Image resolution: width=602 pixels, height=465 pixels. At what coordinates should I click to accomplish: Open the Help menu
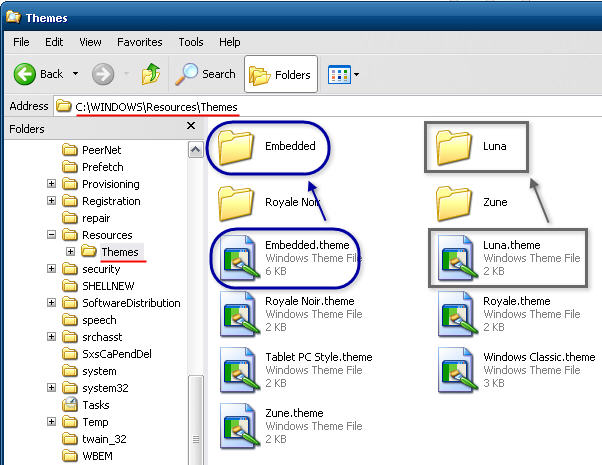click(x=230, y=42)
